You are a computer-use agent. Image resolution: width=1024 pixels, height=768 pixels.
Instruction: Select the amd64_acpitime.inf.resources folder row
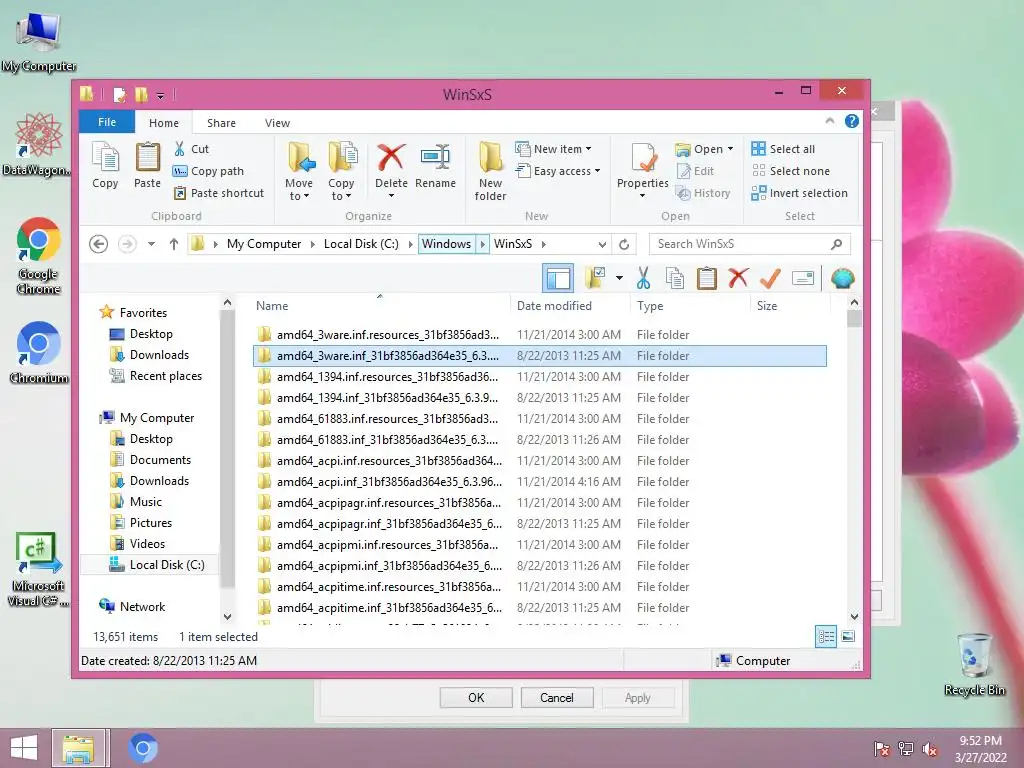coord(539,586)
